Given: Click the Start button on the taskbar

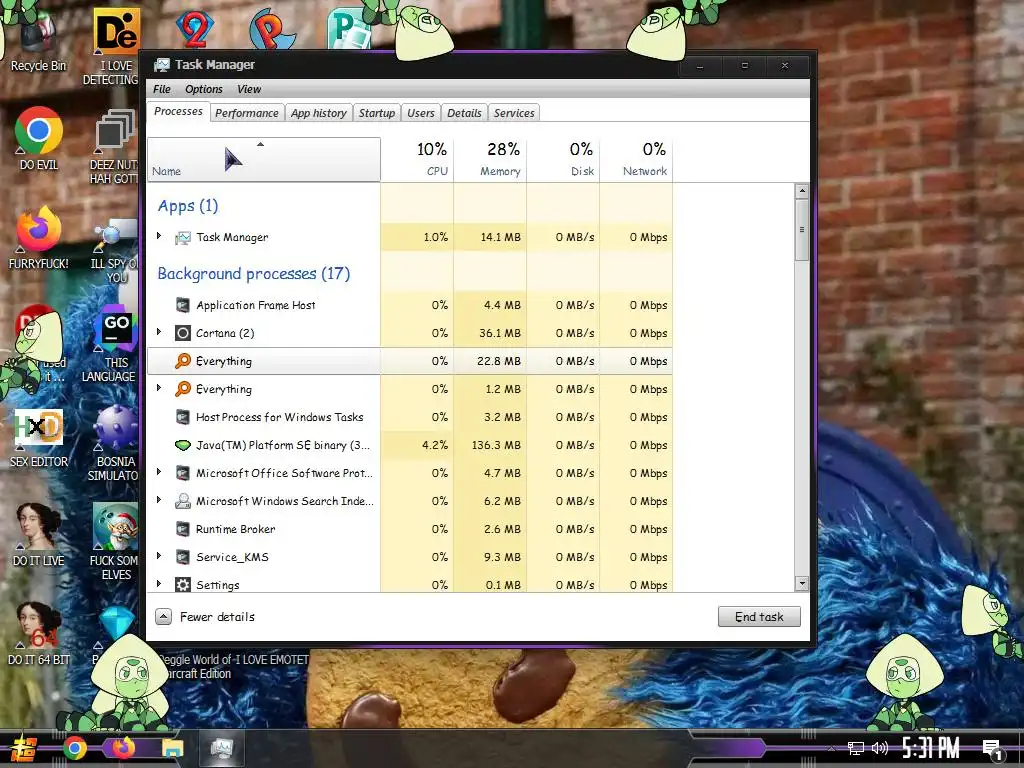Looking at the screenshot, I should click(23, 748).
